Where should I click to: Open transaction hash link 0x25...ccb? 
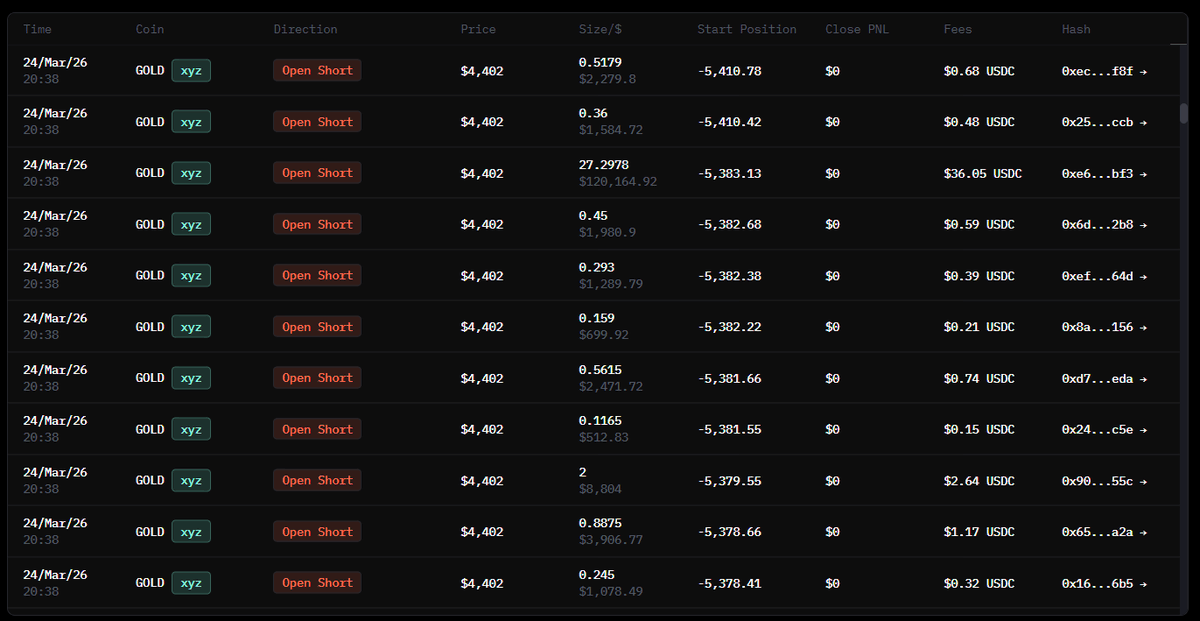tap(1097, 123)
